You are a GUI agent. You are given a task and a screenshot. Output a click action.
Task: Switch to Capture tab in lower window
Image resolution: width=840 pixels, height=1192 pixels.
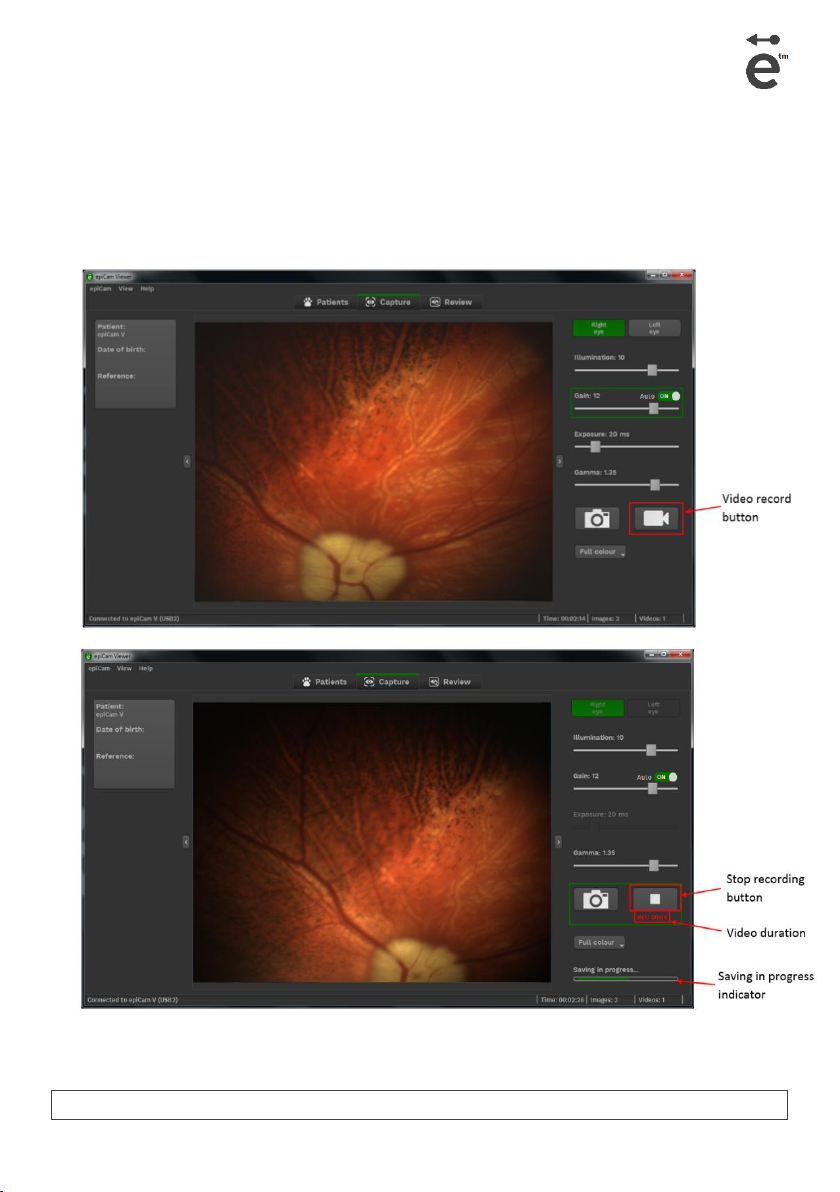(387, 682)
